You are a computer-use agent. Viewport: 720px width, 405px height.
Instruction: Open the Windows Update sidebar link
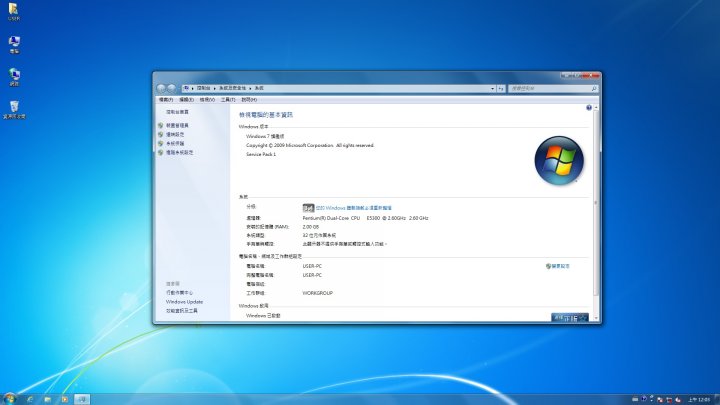184,302
